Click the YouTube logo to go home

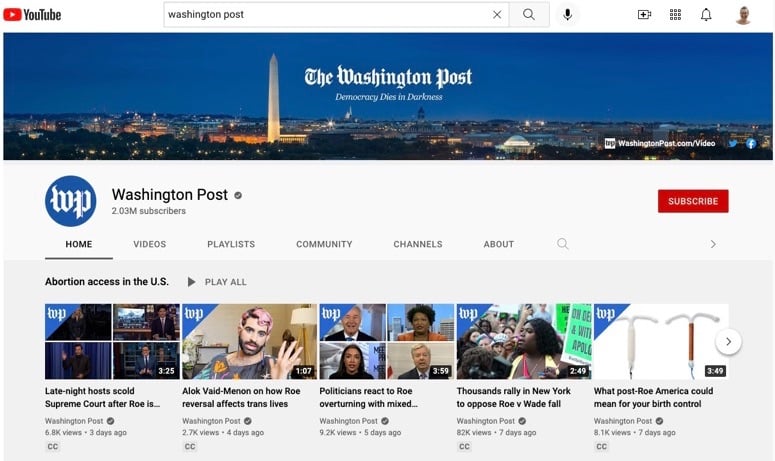(32, 14)
